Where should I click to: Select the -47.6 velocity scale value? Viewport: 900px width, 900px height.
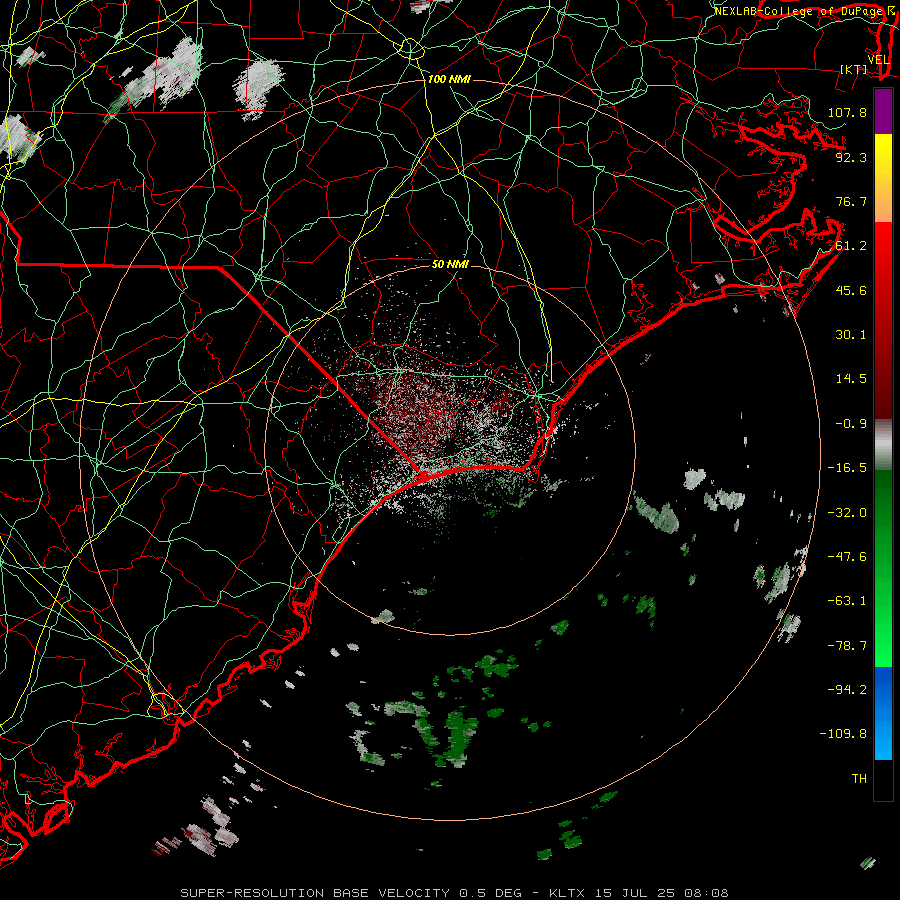click(847, 557)
